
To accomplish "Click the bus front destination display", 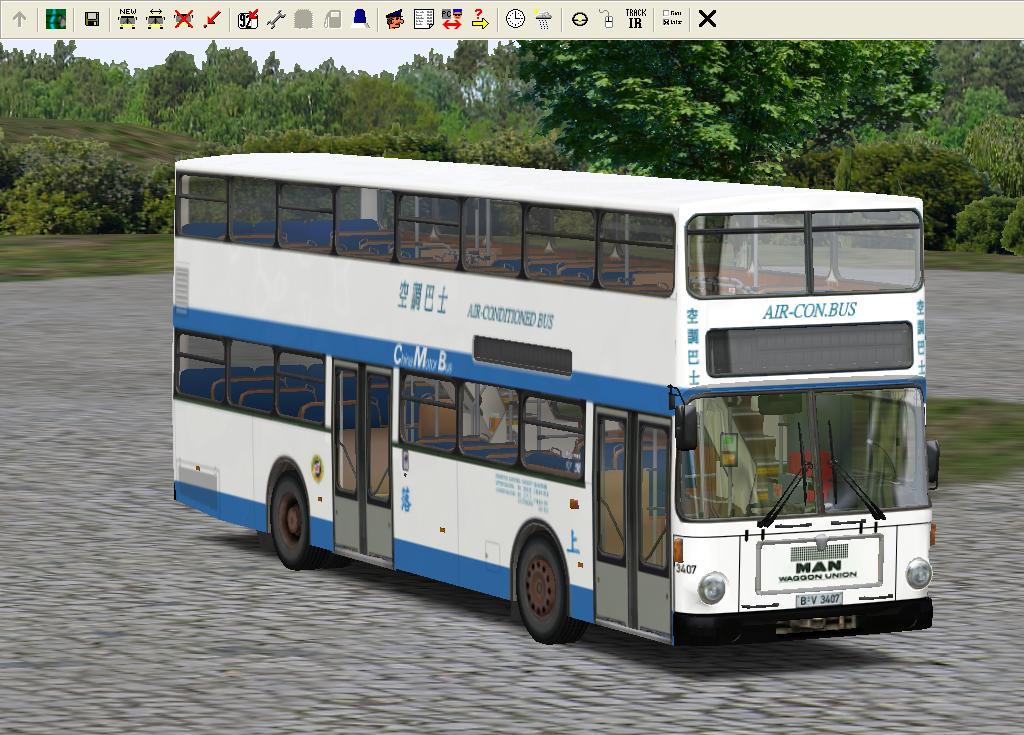I will tap(810, 349).
